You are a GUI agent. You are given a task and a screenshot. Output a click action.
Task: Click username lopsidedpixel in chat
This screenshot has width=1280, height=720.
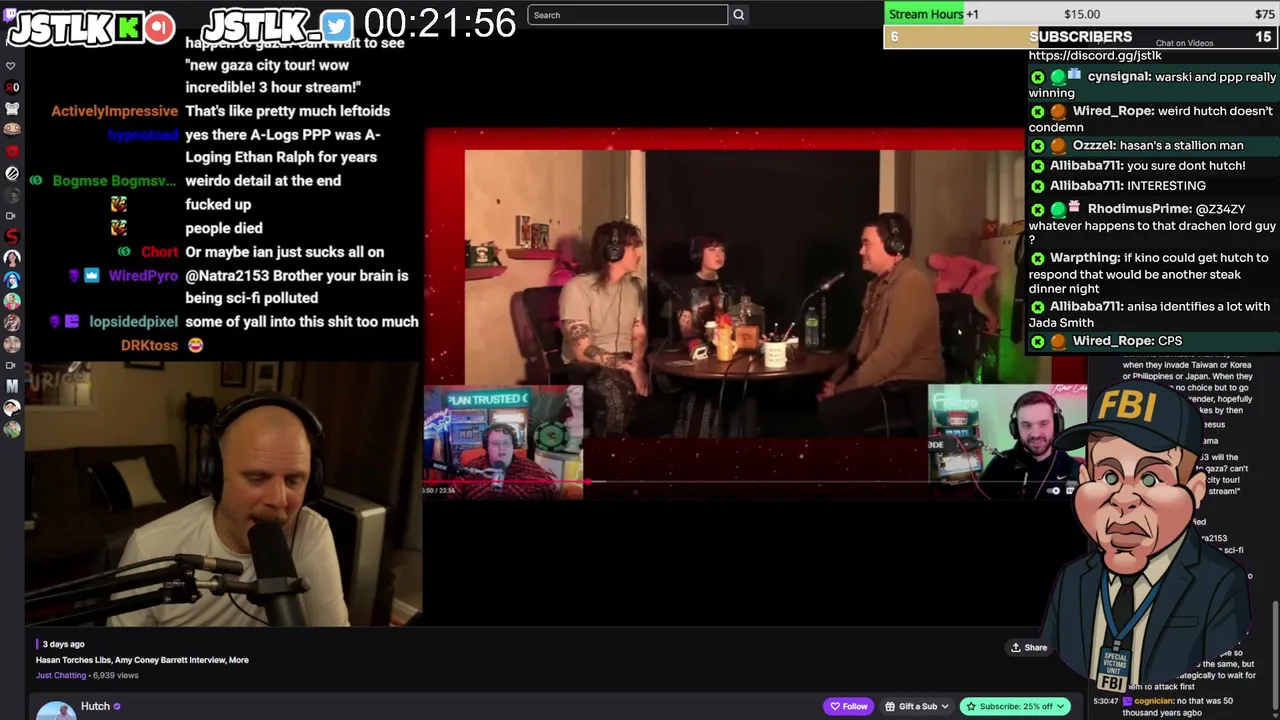pos(133,322)
